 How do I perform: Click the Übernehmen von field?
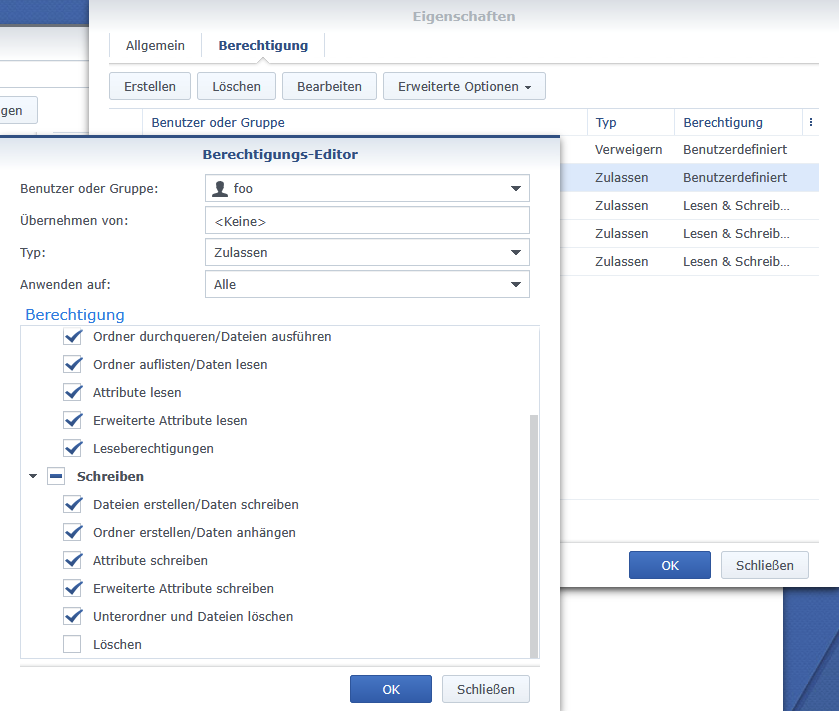point(366,221)
